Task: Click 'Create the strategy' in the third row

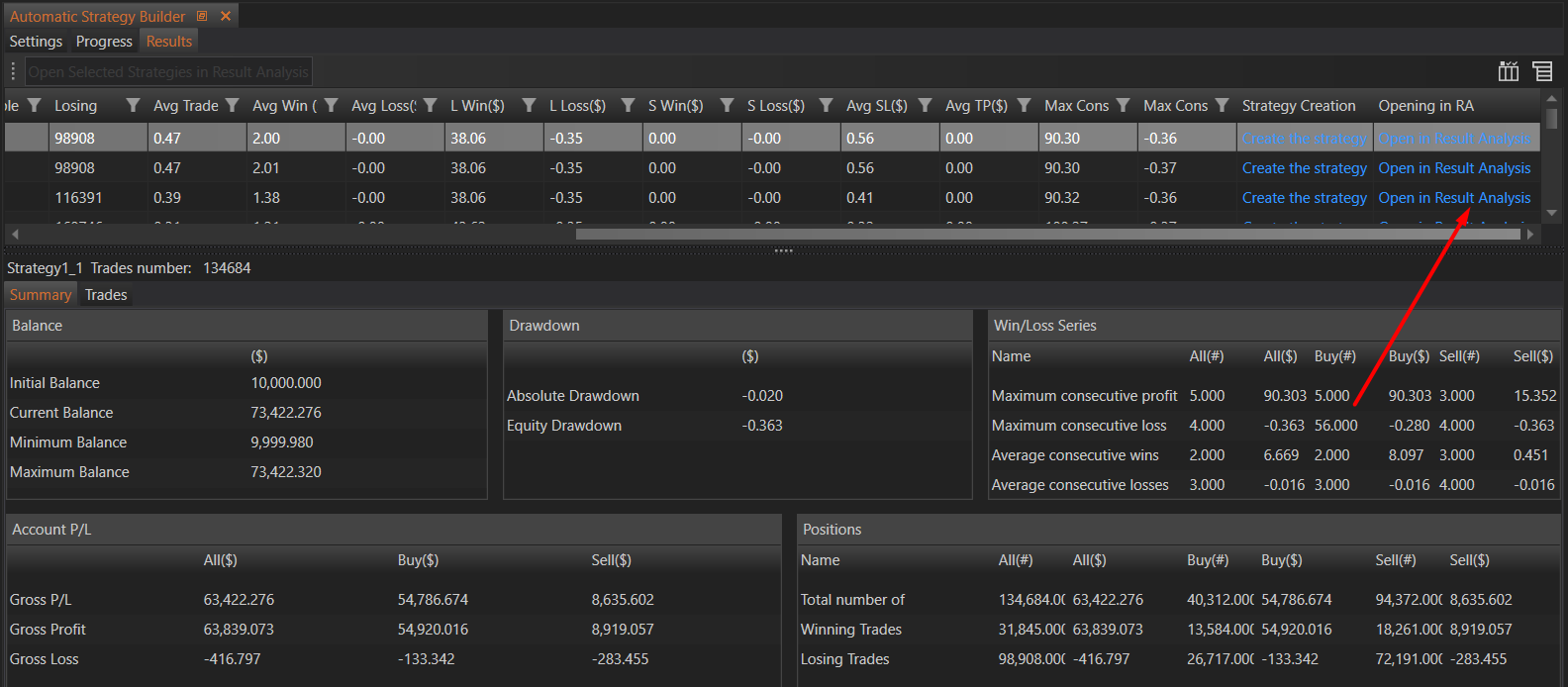Action: pos(1304,198)
